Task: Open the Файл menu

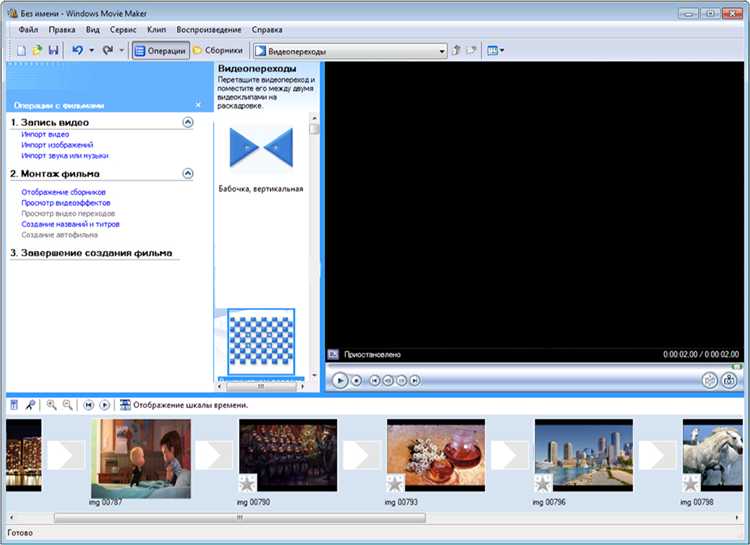Action: point(28,30)
